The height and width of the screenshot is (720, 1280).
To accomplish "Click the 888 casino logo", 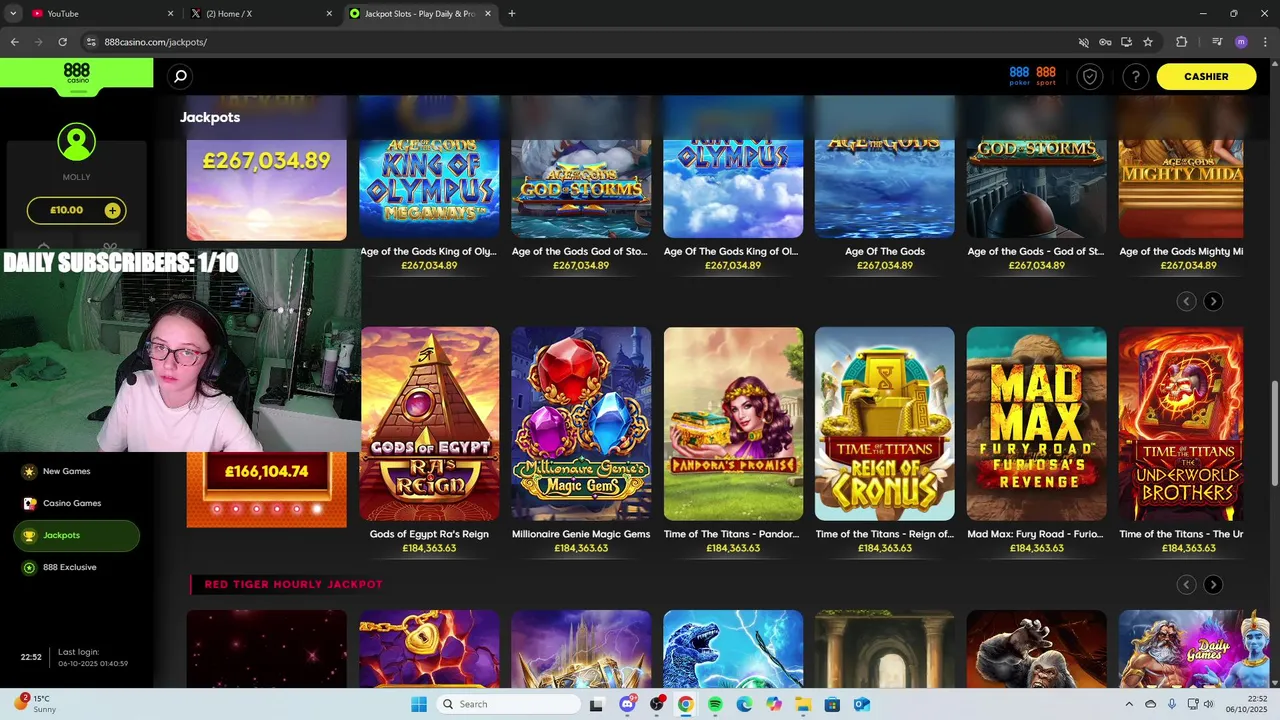I will tap(76, 74).
